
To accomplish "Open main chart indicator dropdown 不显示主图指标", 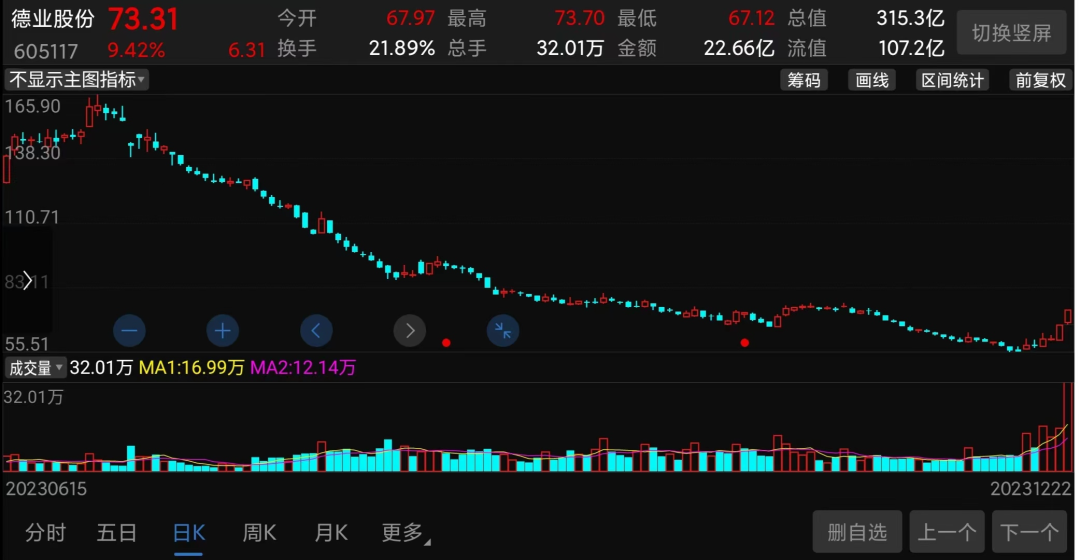I will 76,80.
